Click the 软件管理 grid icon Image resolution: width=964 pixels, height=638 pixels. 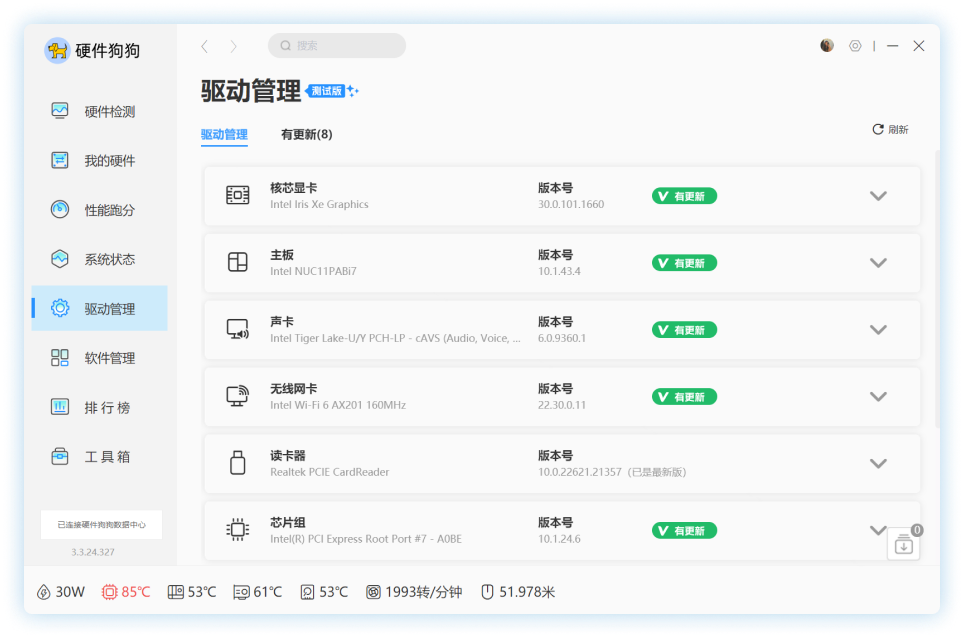tap(60, 357)
